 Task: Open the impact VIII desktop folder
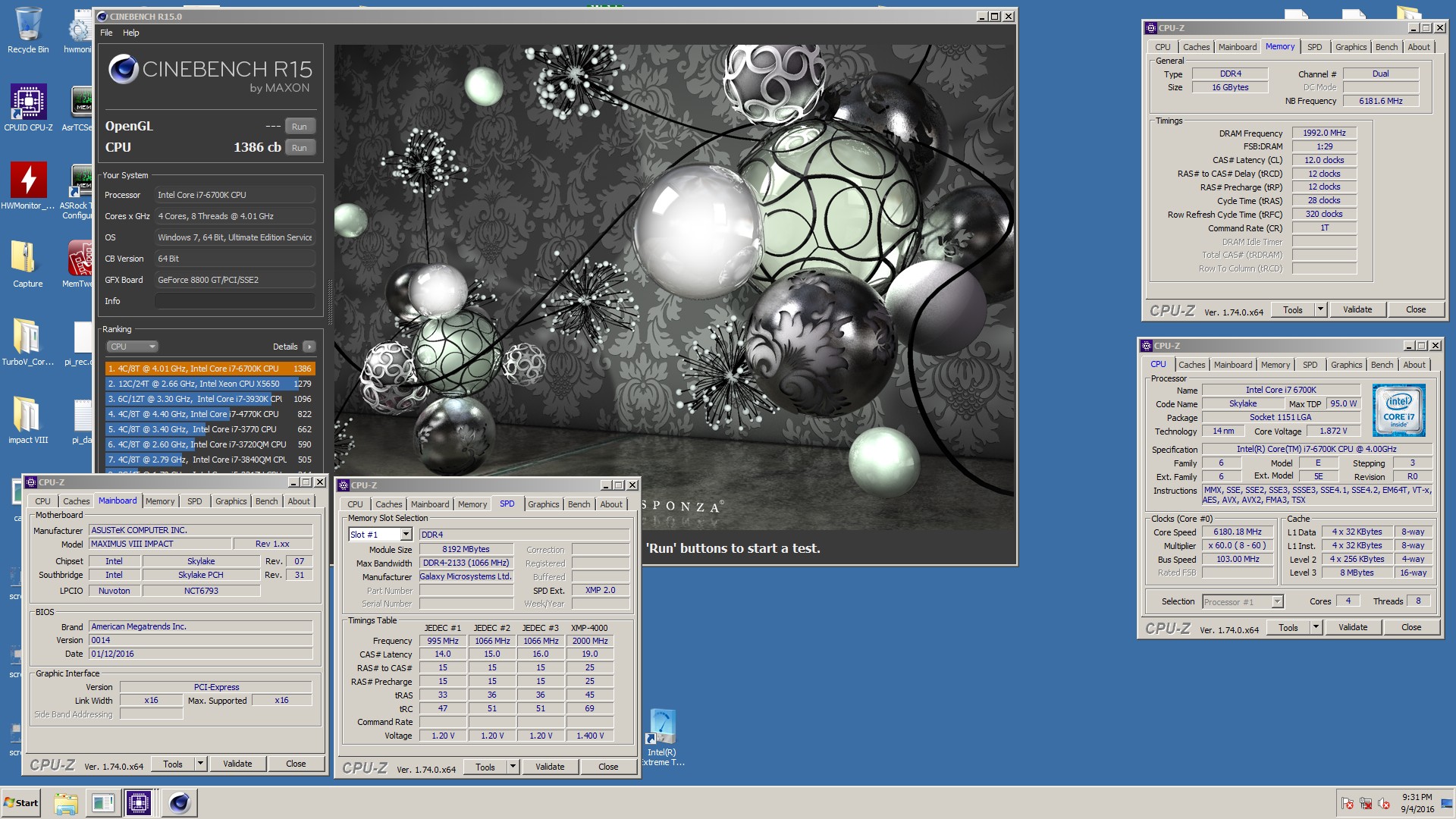click(x=28, y=420)
